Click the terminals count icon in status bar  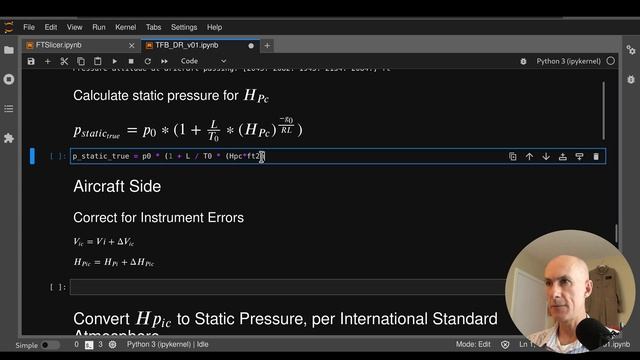(x=89, y=345)
